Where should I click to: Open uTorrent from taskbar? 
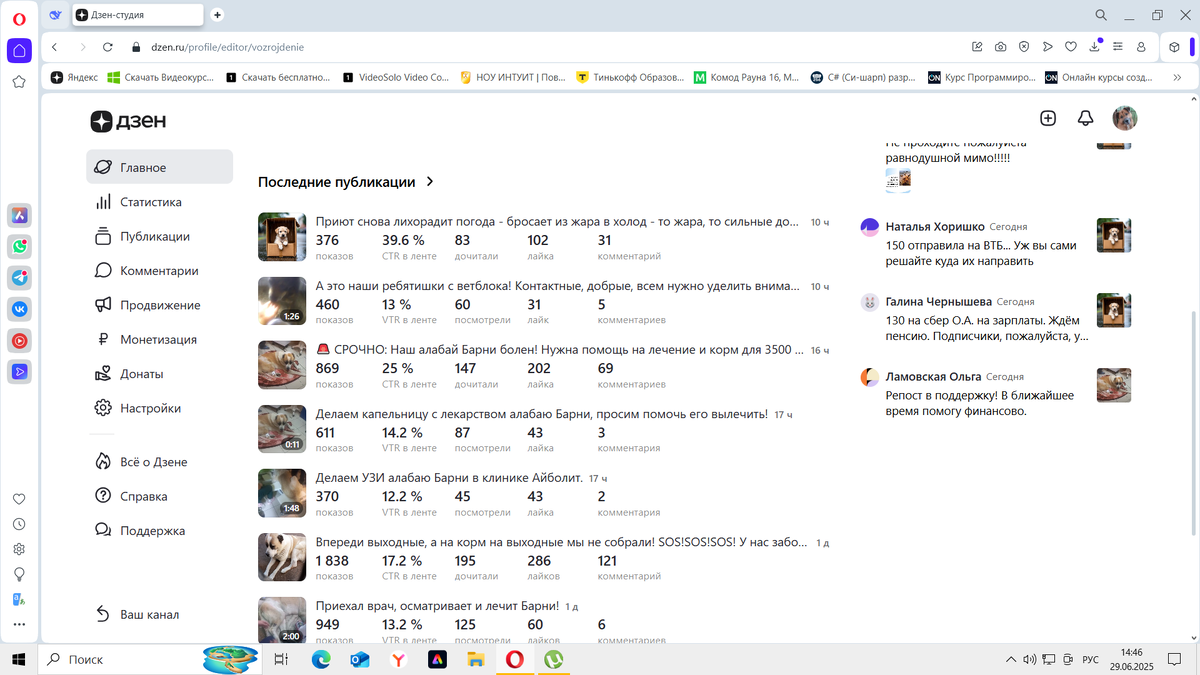pyautogui.click(x=553, y=659)
